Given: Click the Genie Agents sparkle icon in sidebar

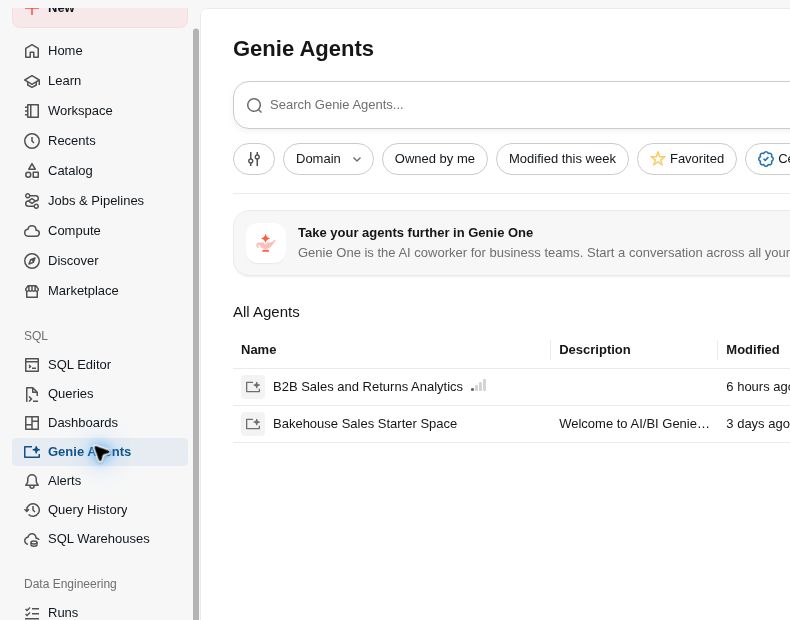Looking at the screenshot, I should (32, 452).
